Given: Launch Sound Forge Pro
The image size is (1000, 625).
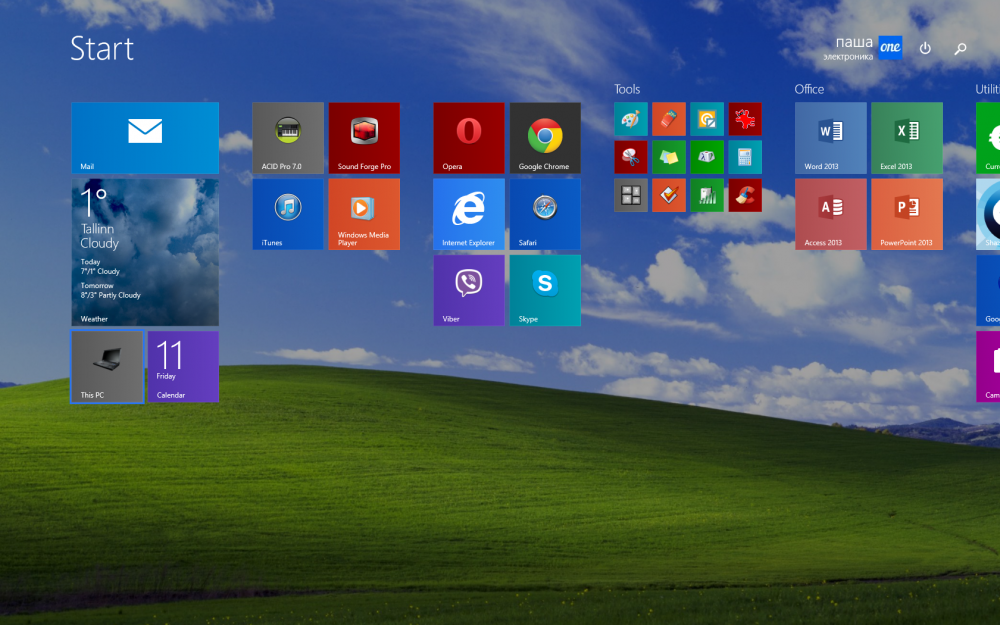Looking at the screenshot, I should pos(364,138).
